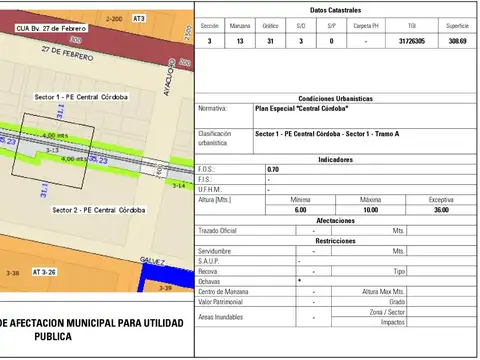Select the "Máxima" height header

[x=370, y=200]
